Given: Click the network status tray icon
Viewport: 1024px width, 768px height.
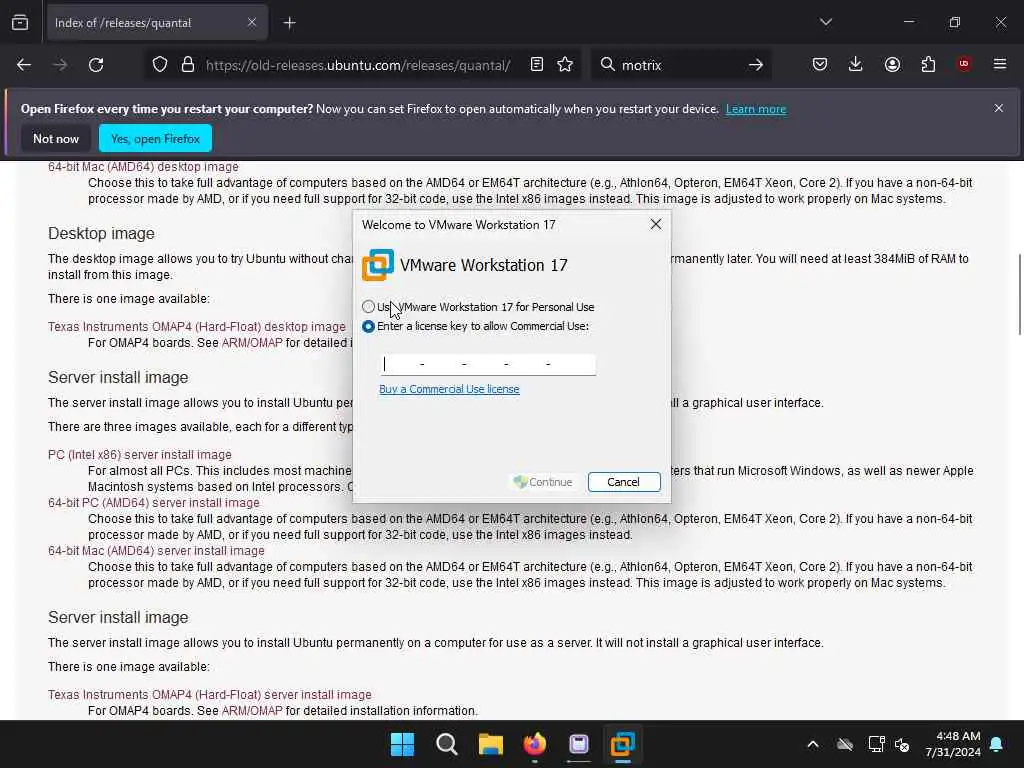Looking at the screenshot, I should (876, 744).
